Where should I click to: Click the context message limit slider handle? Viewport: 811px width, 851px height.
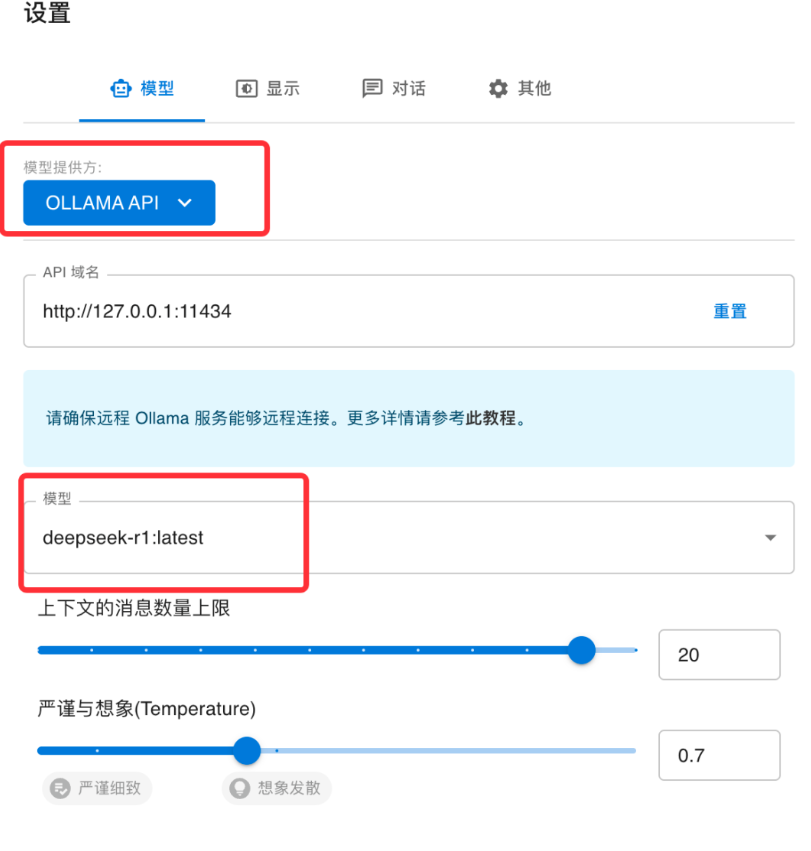click(x=581, y=650)
